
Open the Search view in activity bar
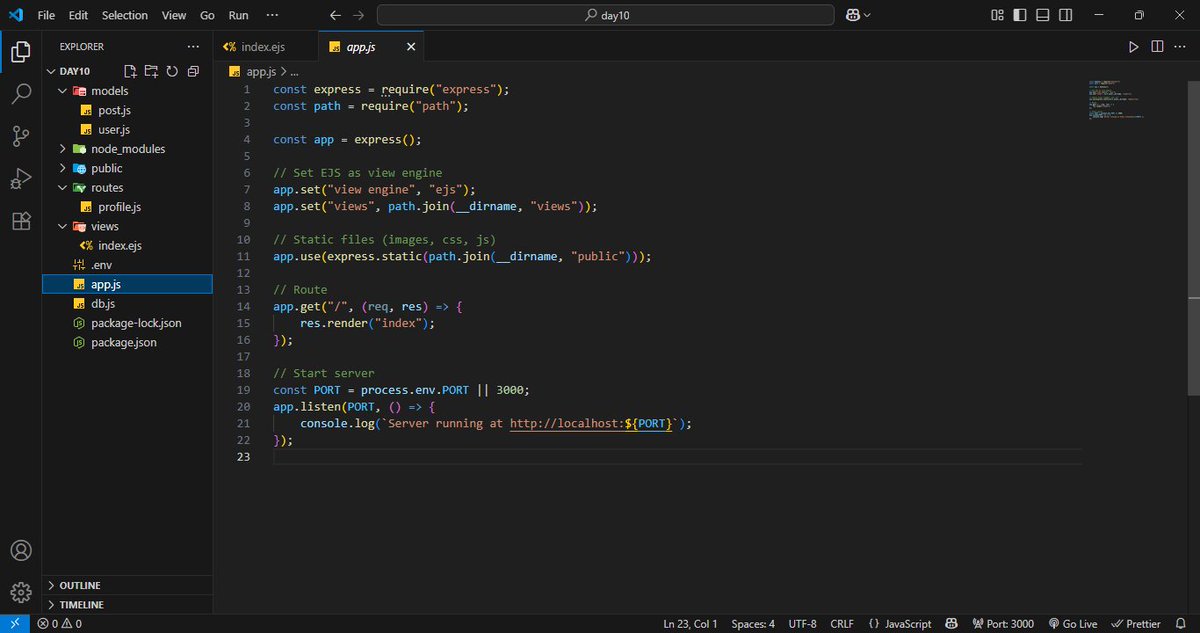[20, 95]
